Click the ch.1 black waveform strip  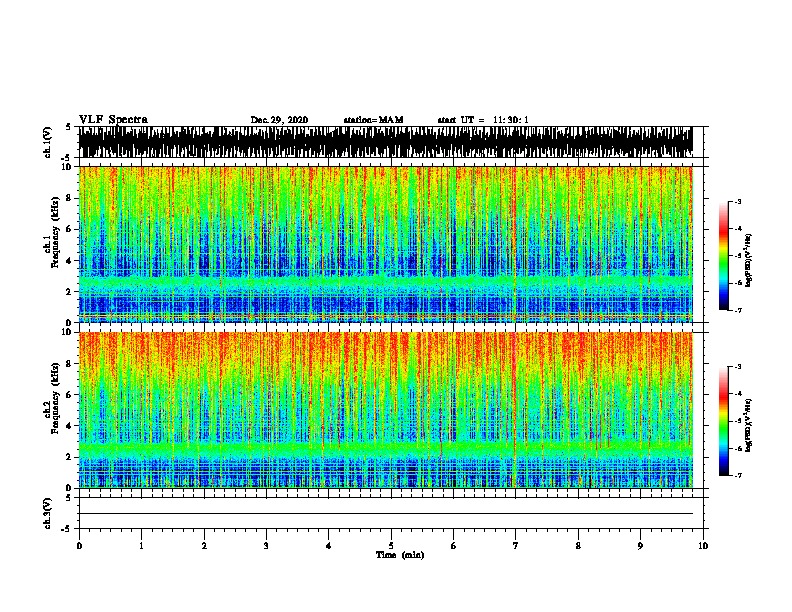[x=385, y=142]
